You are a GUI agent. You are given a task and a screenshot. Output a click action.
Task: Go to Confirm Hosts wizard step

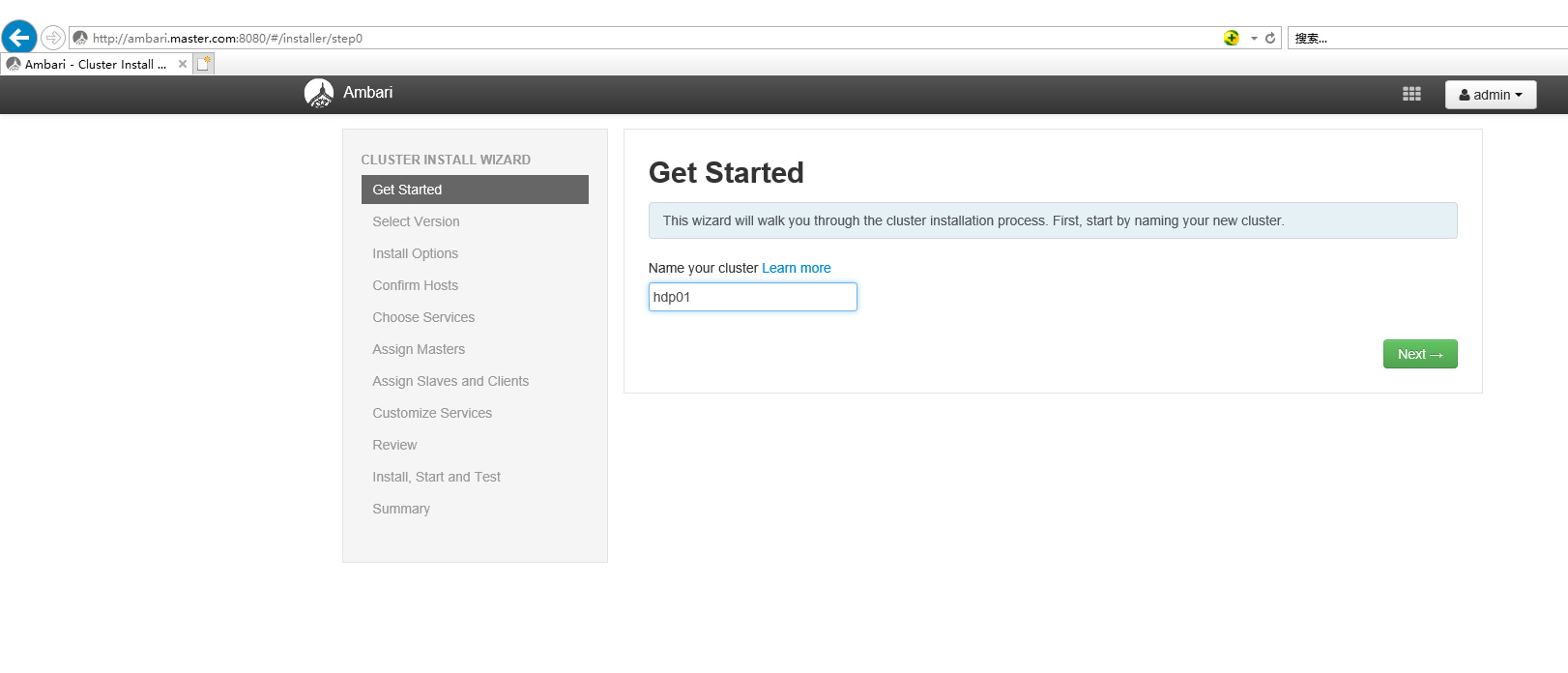point(416,285)
